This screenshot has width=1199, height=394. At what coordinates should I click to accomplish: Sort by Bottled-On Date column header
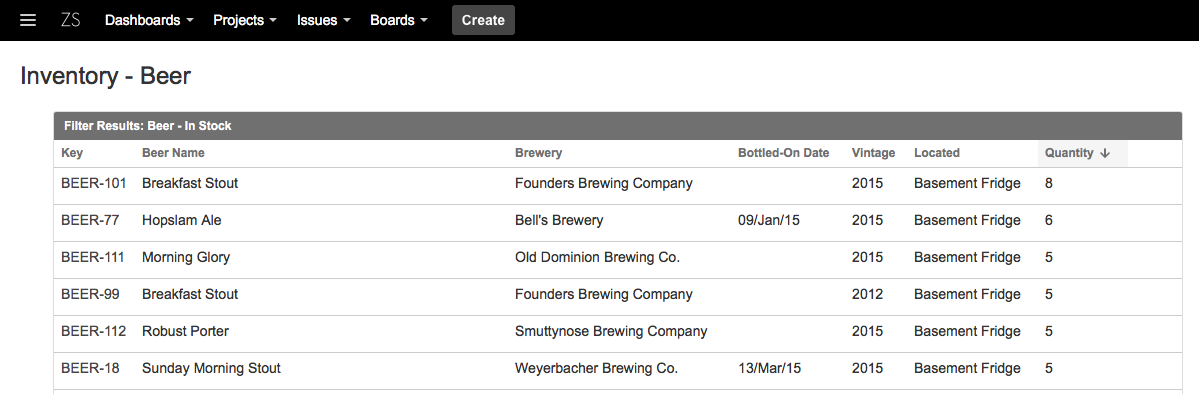coord(784,153)
